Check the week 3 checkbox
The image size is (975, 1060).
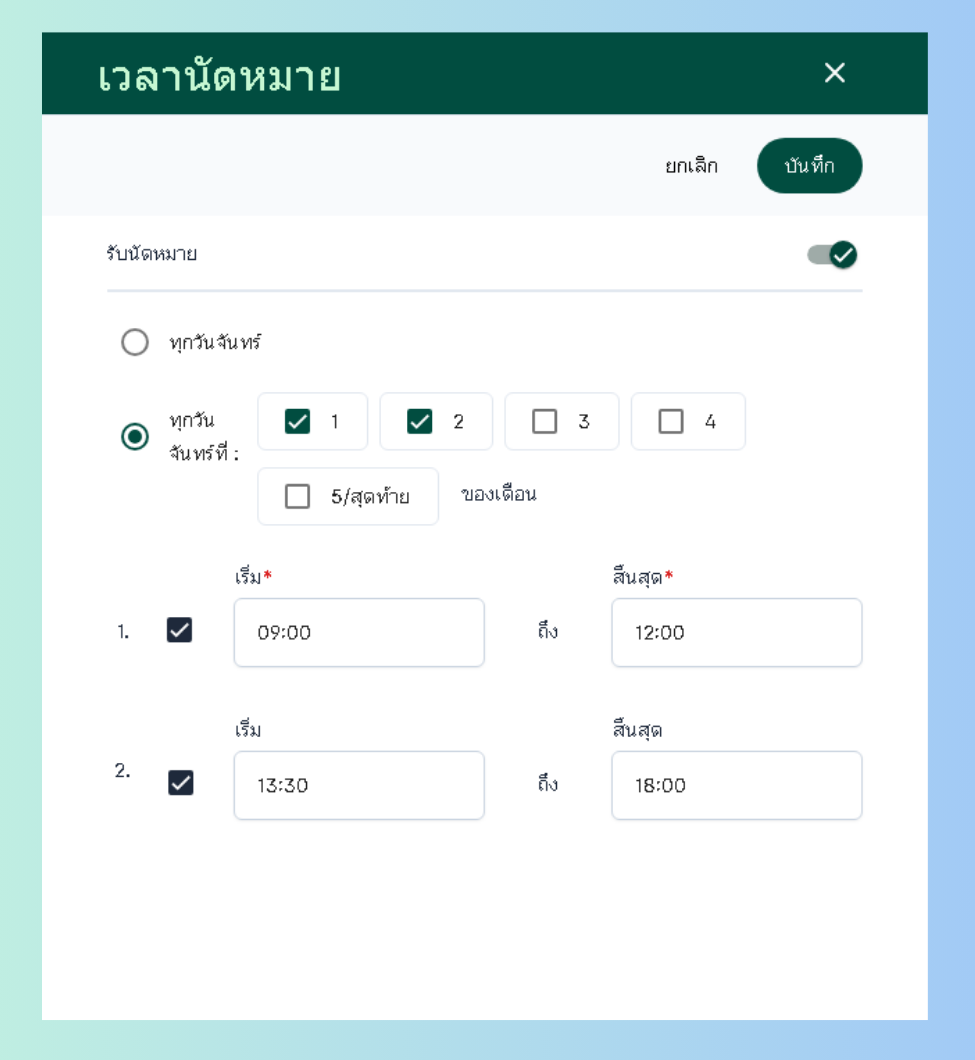(544, 421)
